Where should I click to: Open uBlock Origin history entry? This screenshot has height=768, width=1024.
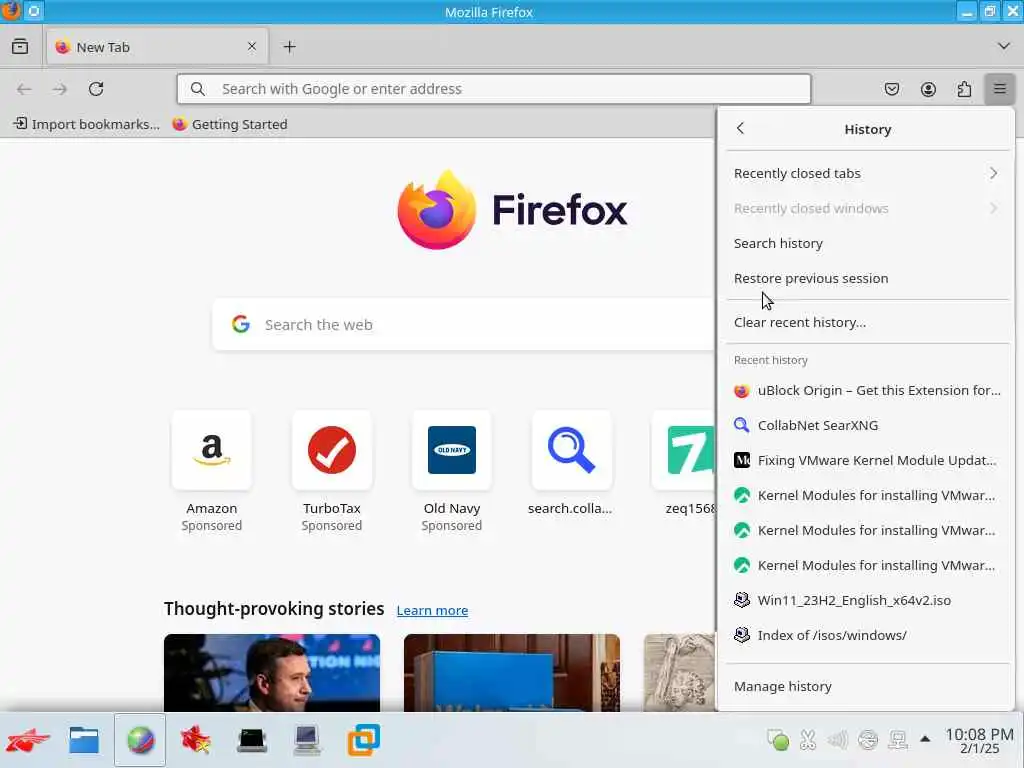[867, 391]
